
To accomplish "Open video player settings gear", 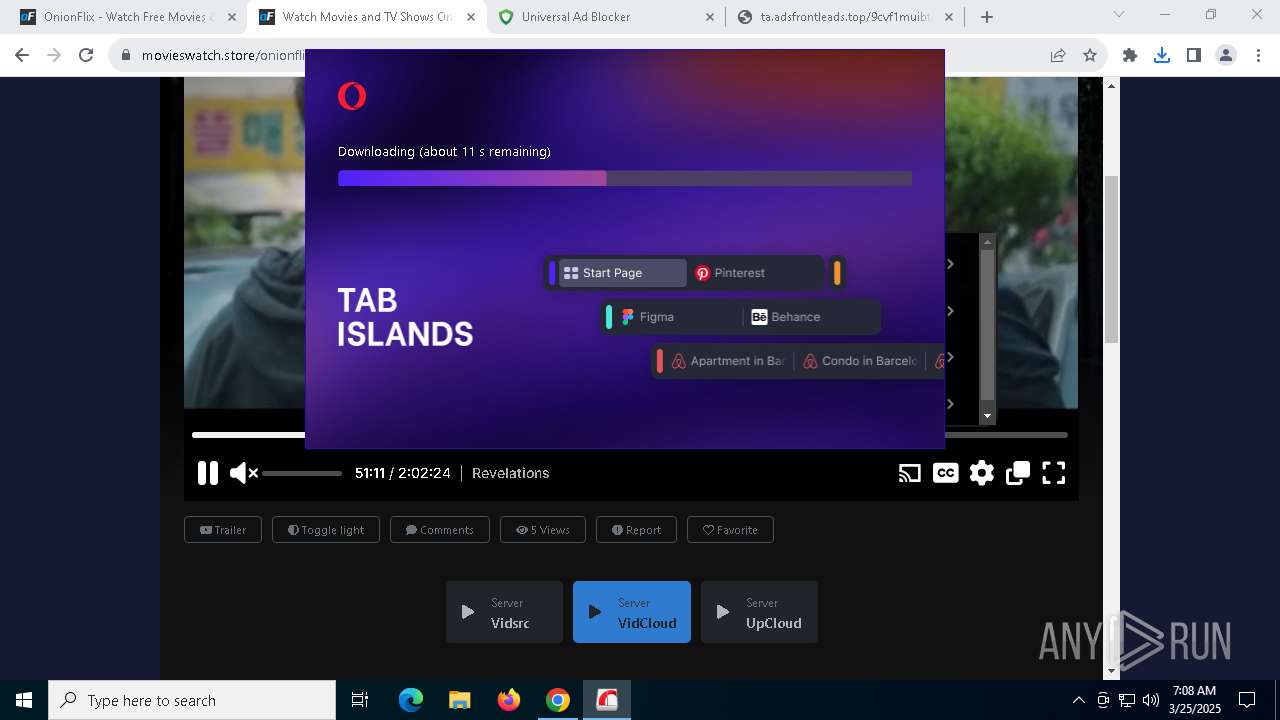I will point(982,473).
